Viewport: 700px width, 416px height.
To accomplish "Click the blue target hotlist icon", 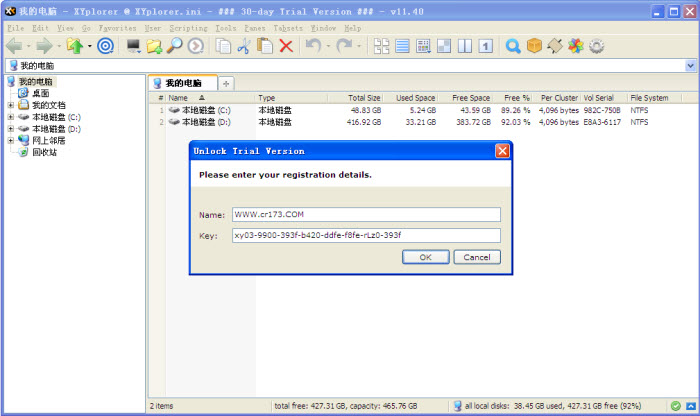I will pos(105,46).
